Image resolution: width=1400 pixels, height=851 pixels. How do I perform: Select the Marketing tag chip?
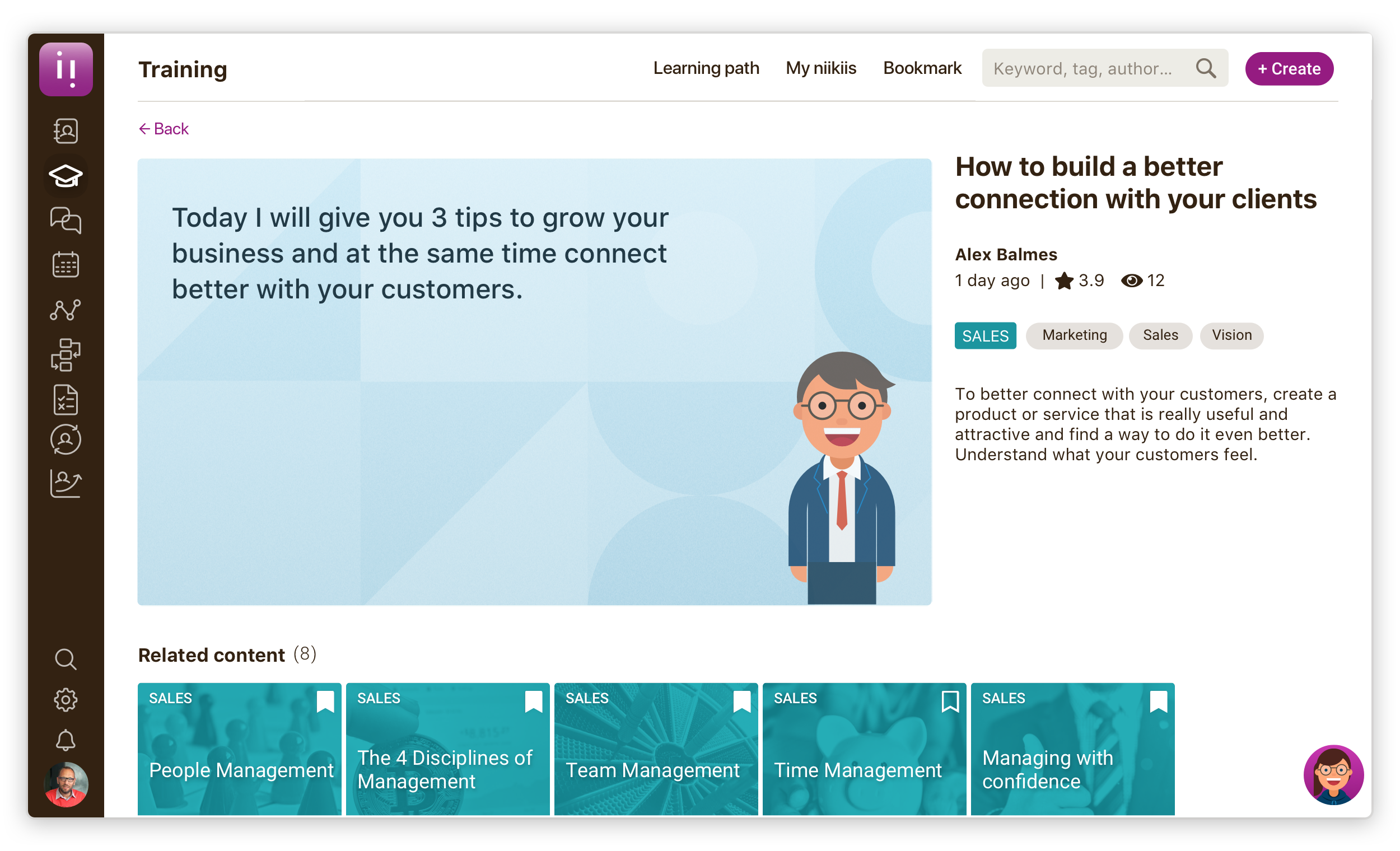[x=1074, y=335]
